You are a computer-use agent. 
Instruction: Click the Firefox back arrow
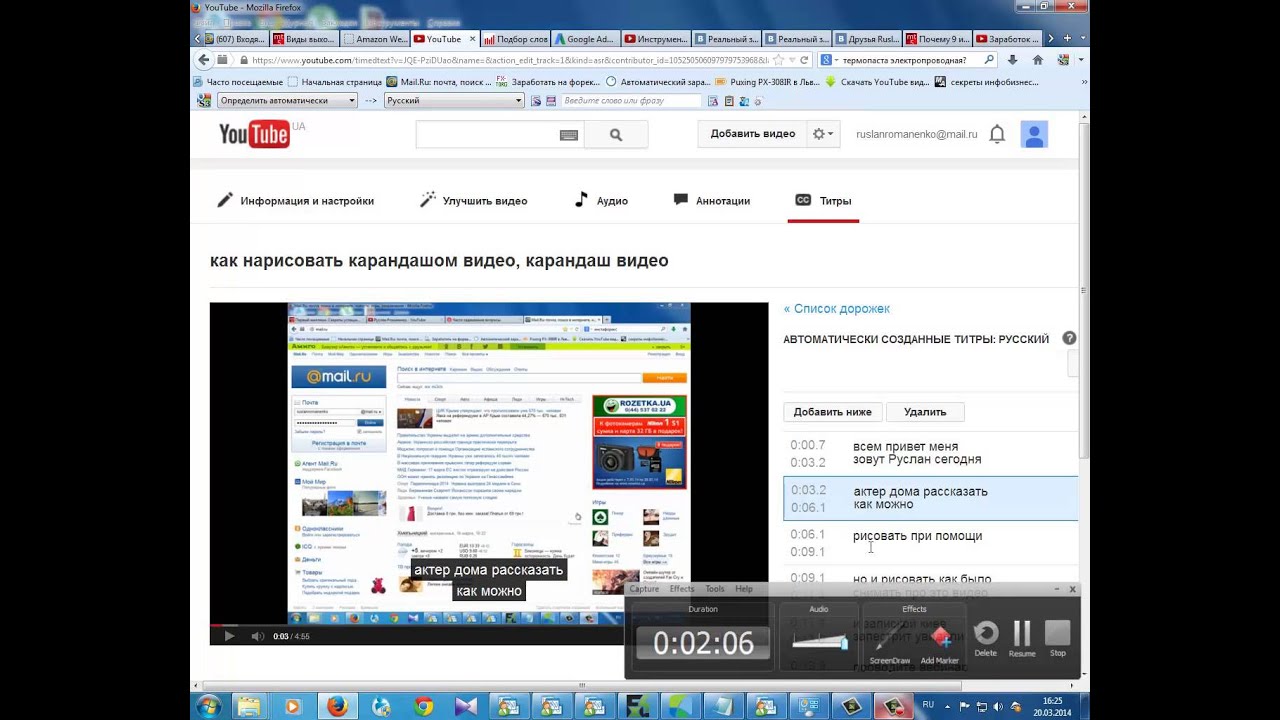204,60
